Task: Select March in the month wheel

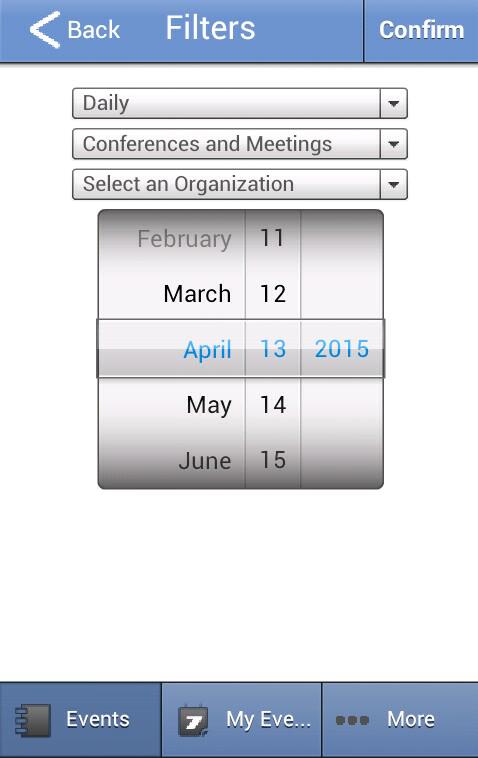Action: (x=197, y=293)
